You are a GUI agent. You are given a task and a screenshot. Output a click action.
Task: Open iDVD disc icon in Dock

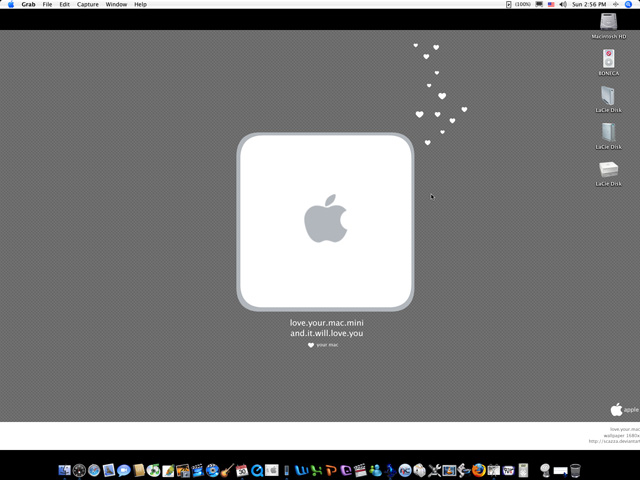click(x=212, y=471)
